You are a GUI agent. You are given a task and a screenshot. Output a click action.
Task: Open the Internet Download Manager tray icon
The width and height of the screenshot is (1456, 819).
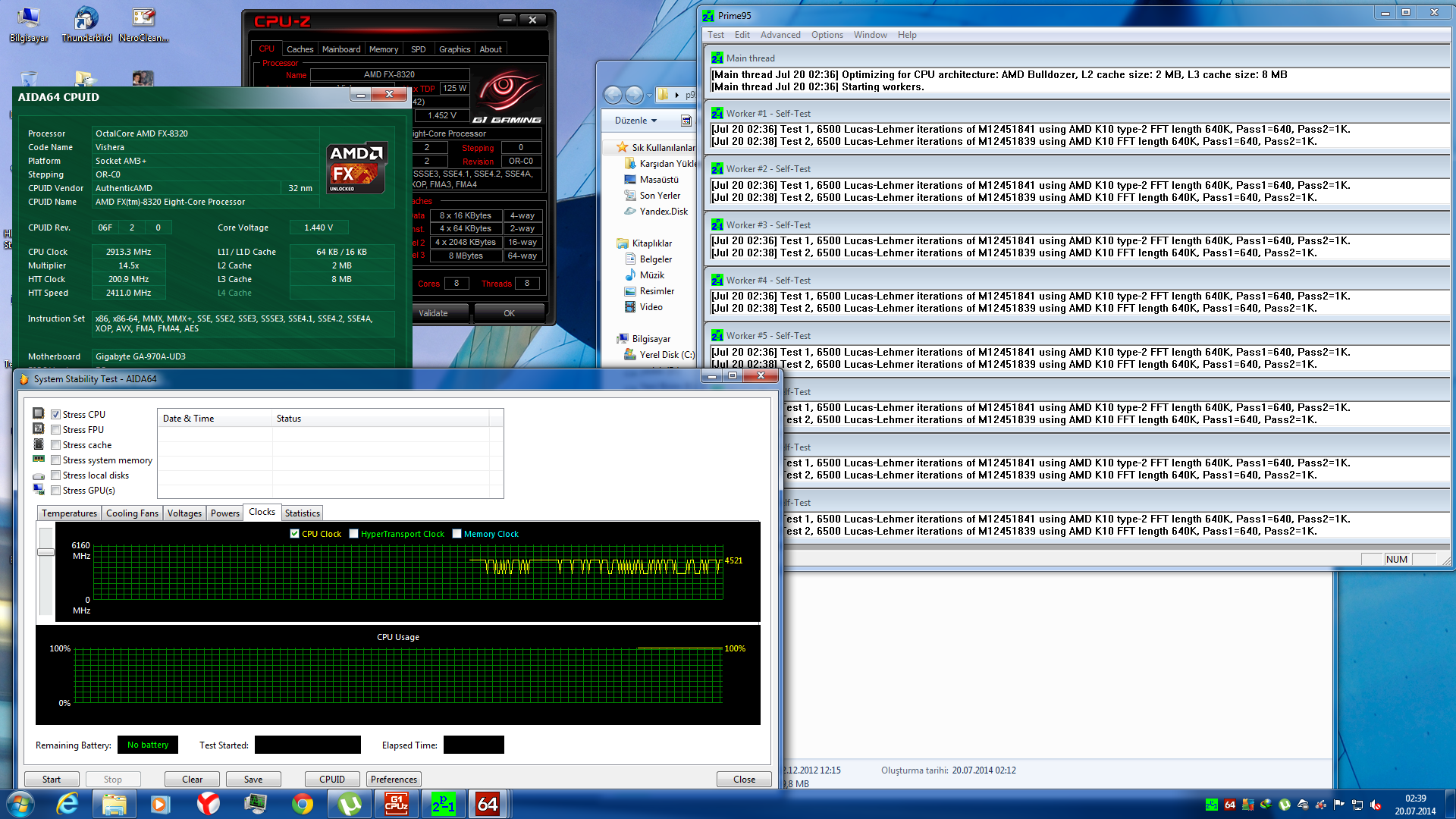point(1266,805)
